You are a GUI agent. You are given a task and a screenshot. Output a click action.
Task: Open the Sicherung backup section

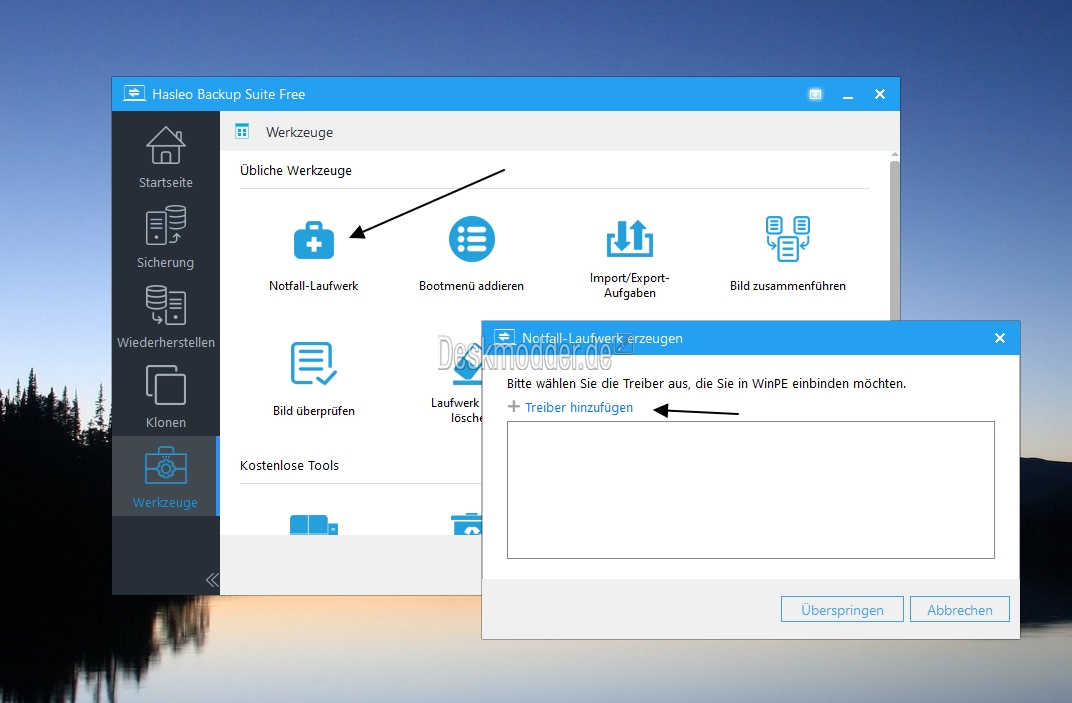click(x=165, y=237)
